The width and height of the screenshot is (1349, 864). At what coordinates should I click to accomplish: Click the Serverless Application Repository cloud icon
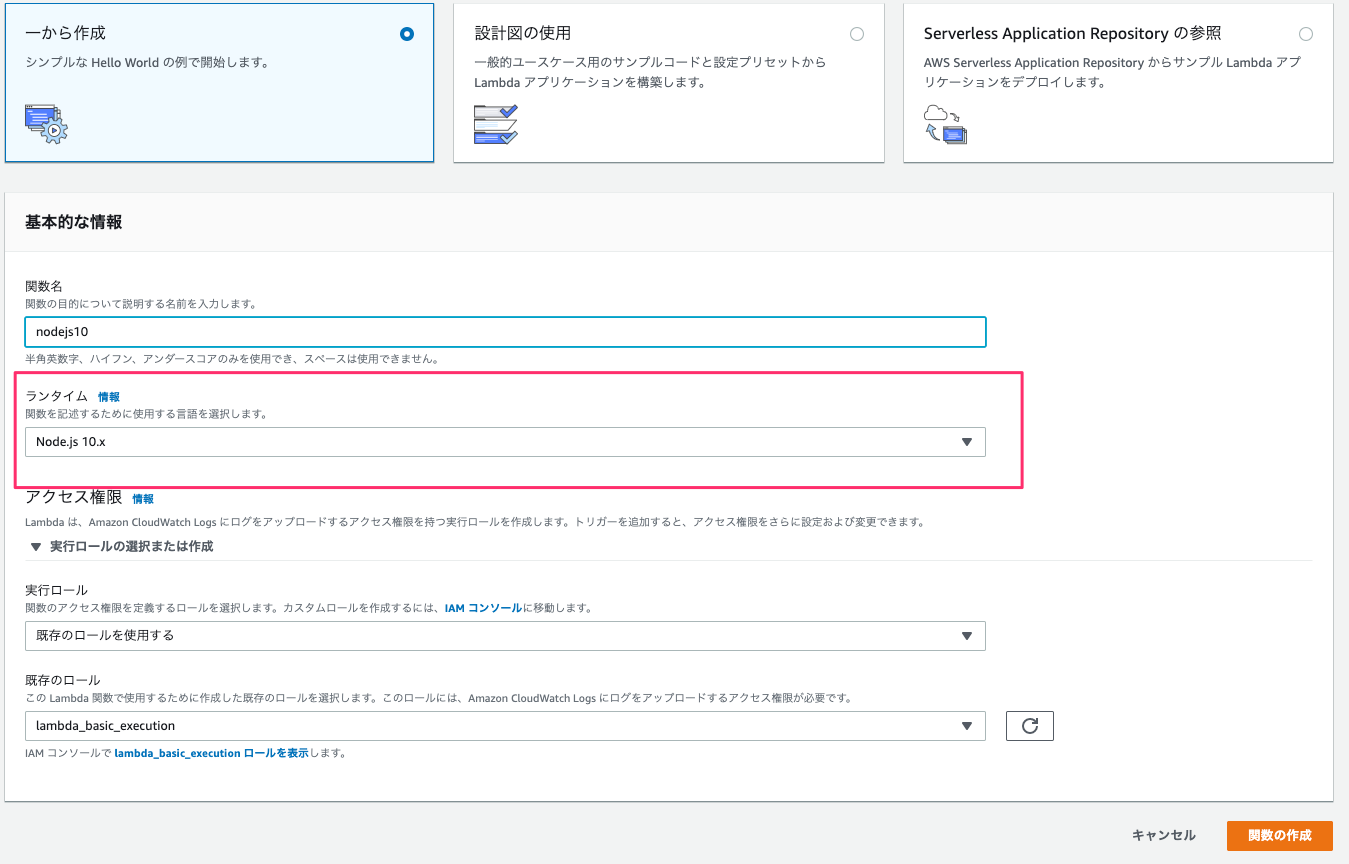944,125
